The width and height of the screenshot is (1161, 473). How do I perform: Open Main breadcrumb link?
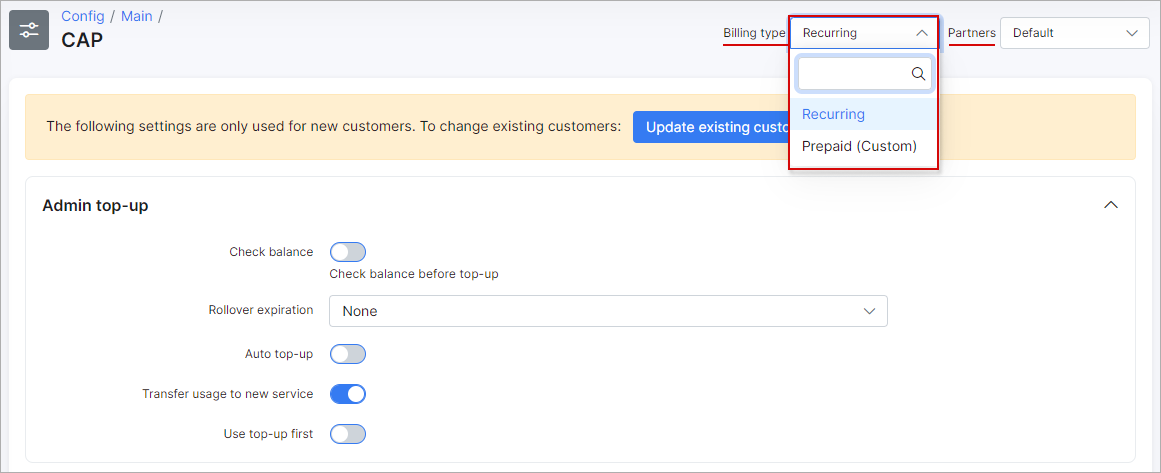pyautogui.click(x=137, y=16)
